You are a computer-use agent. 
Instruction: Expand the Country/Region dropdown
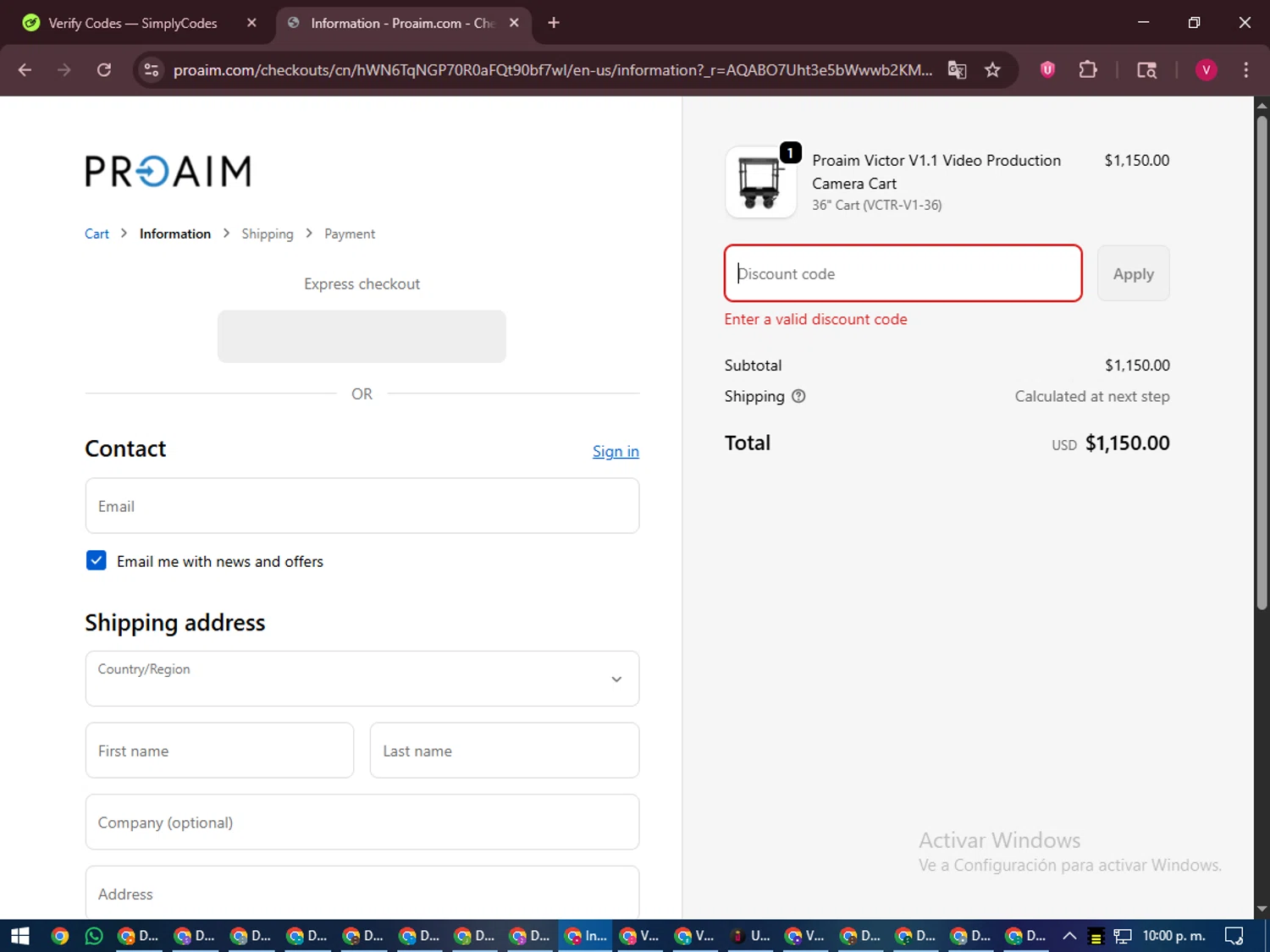(362, 679)
